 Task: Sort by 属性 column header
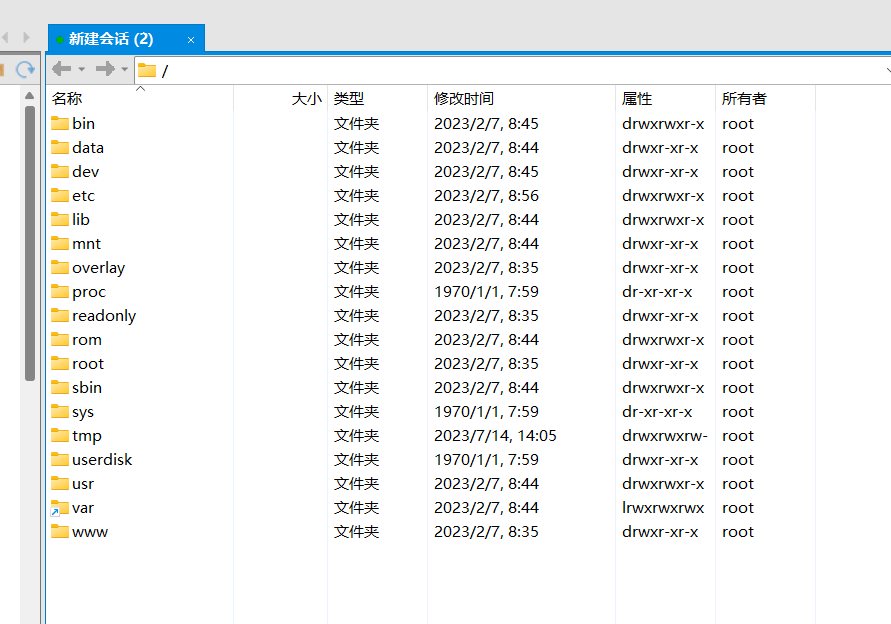click(637, 99)
